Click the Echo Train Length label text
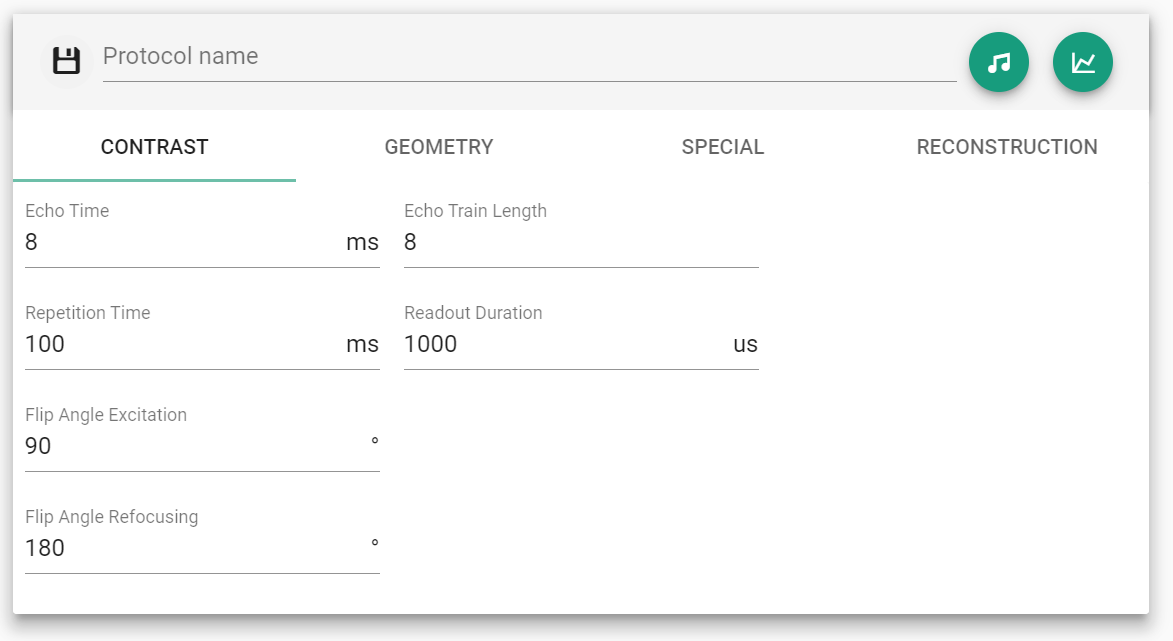The height and width of the screenshot is (641, 1173). tap(475, 211)
